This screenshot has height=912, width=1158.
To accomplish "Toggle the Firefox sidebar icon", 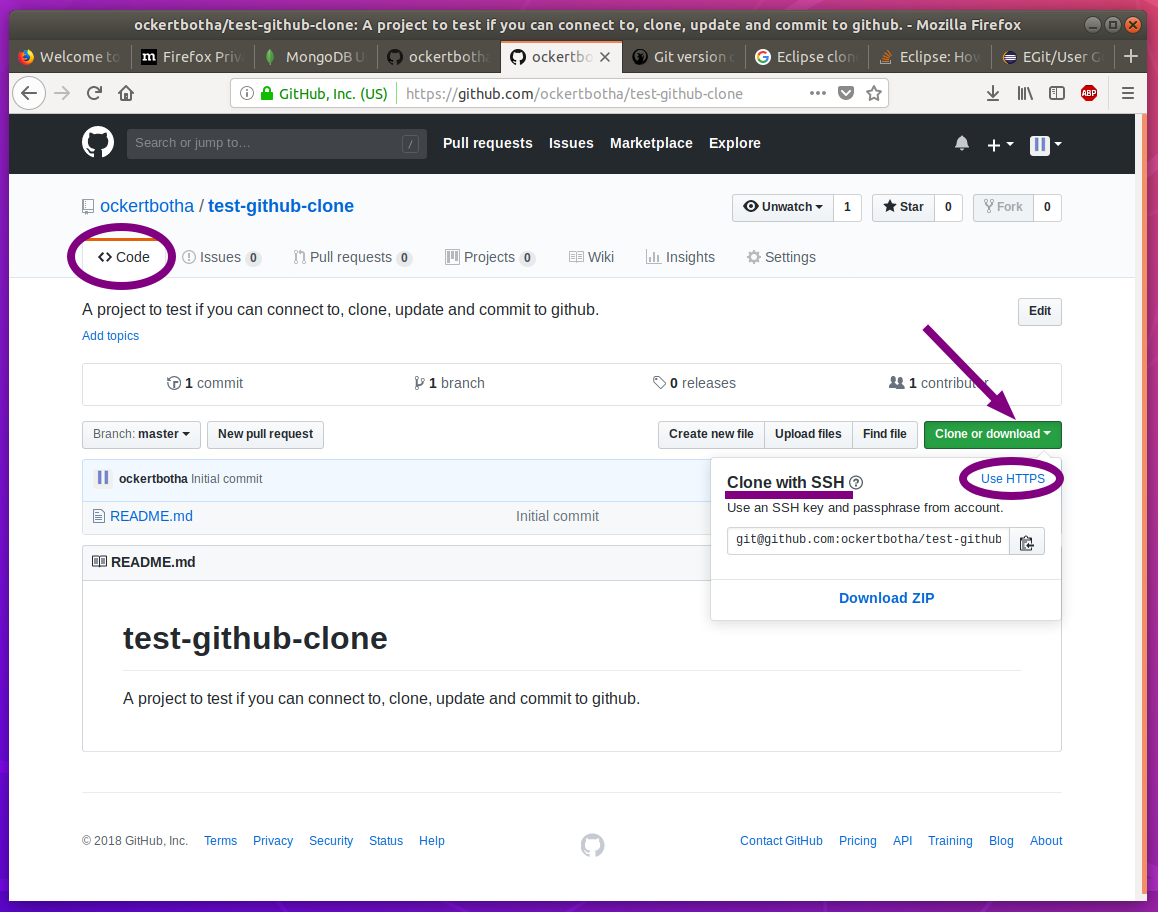I will [1057, 93].
